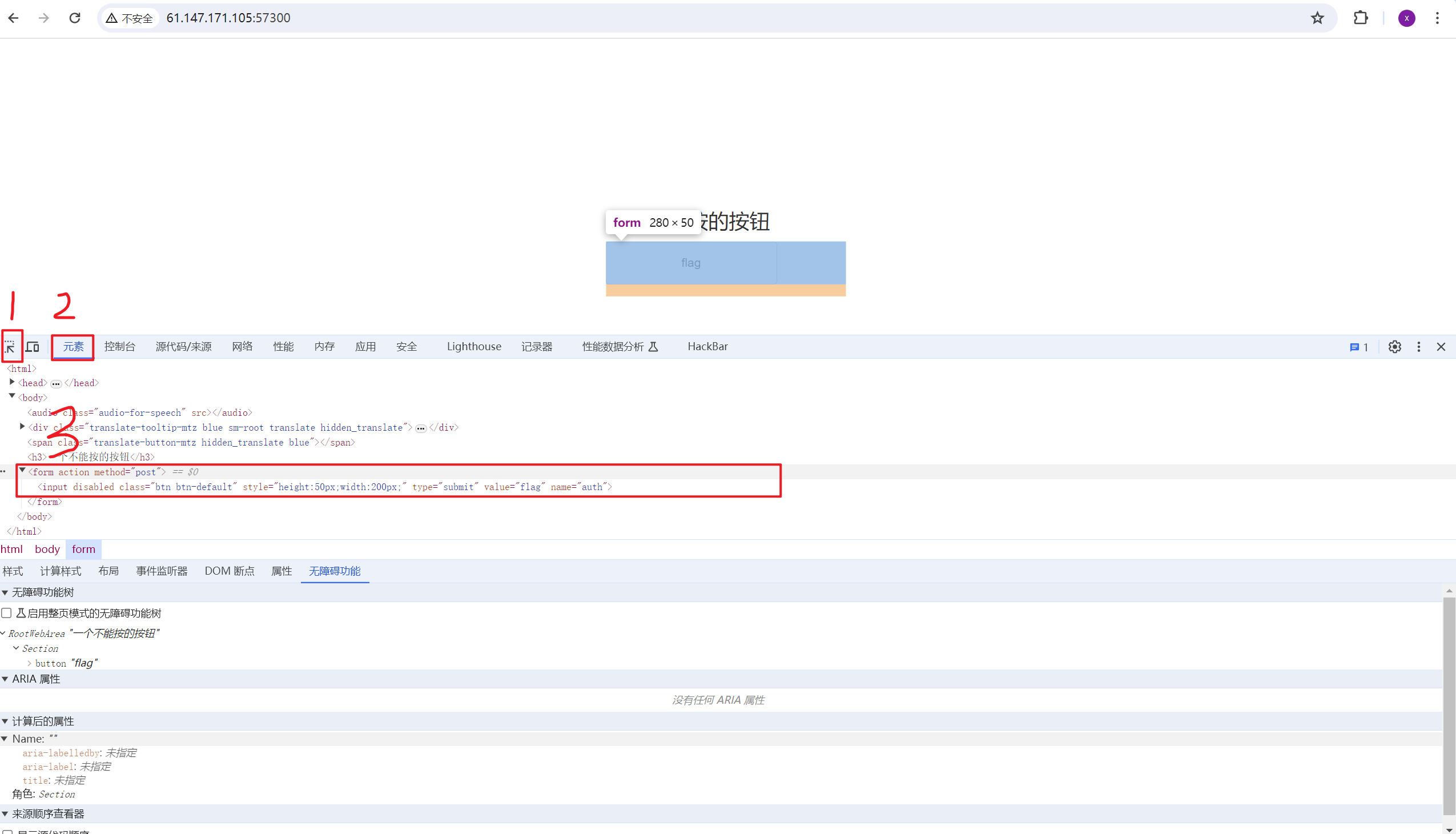Select the disabled input element line
Image resolution: width=1456 pixels, height=834 pixels.
[325, 487]
